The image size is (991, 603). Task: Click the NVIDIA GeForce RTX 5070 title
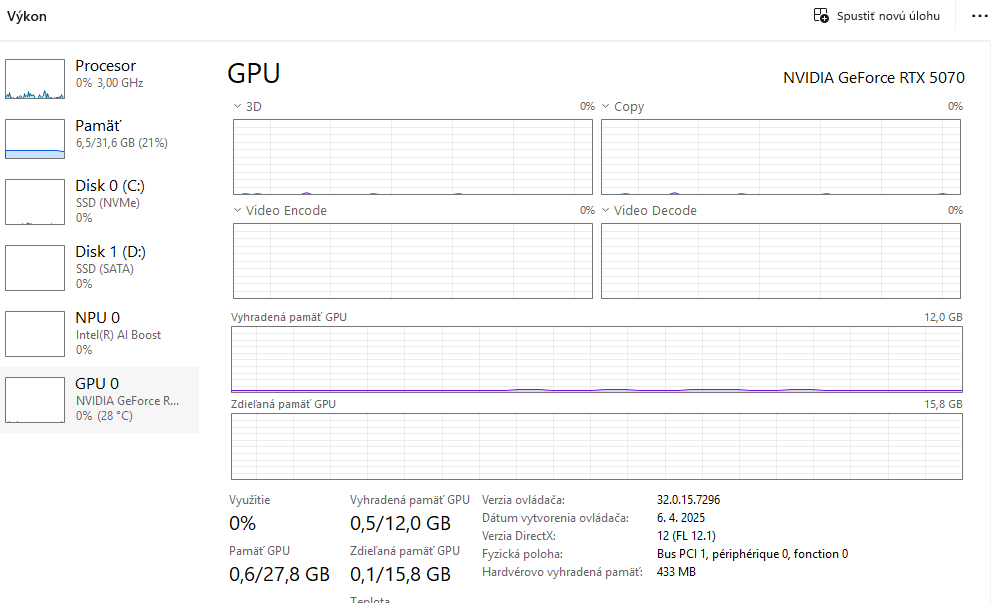pos(872,77)
